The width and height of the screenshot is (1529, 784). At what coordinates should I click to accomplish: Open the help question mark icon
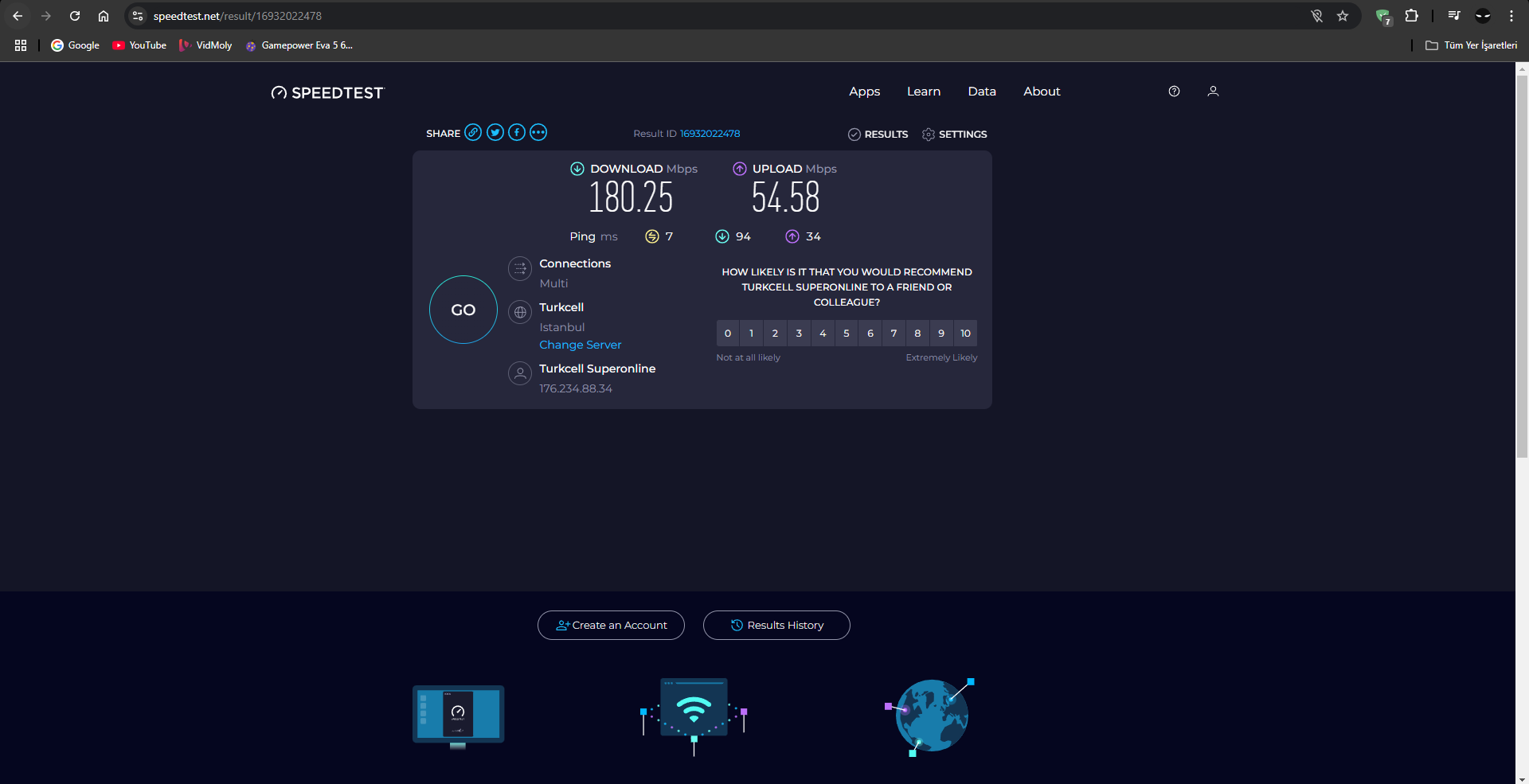[1174, 92]
